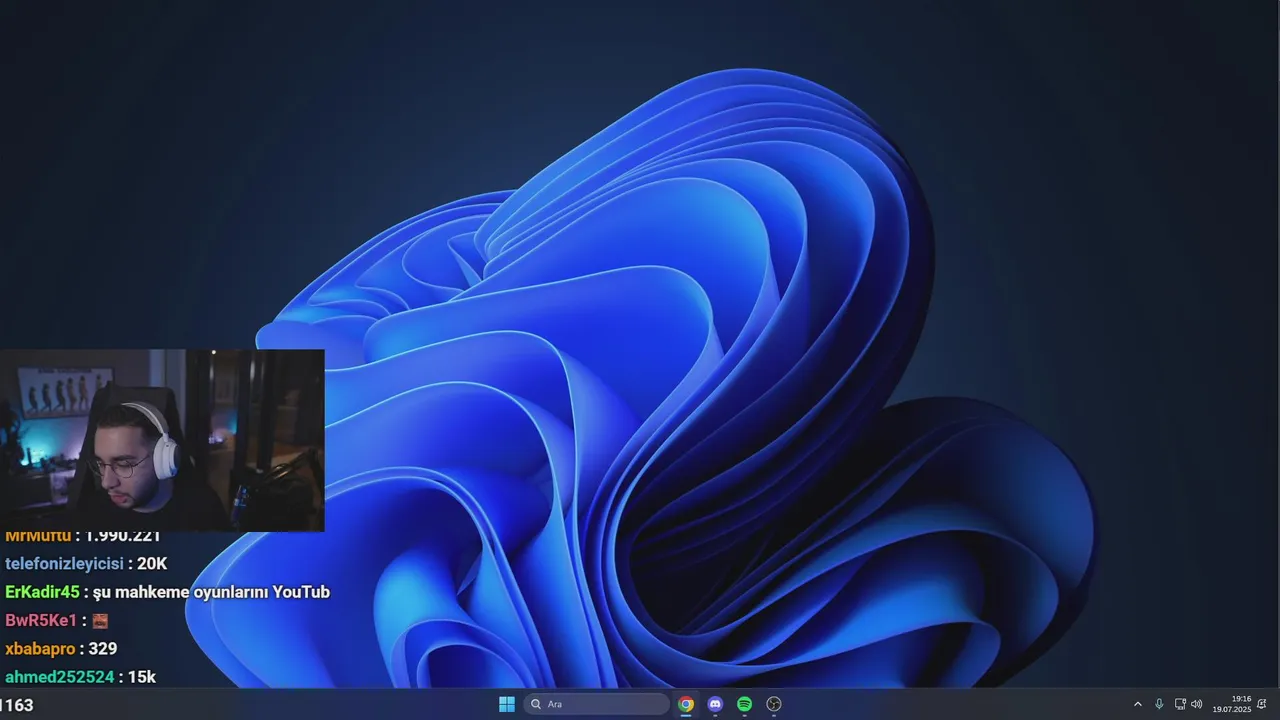Click the chat message '1.990.221'
This screenshot has height=720, width=1280.
(123, 536)
